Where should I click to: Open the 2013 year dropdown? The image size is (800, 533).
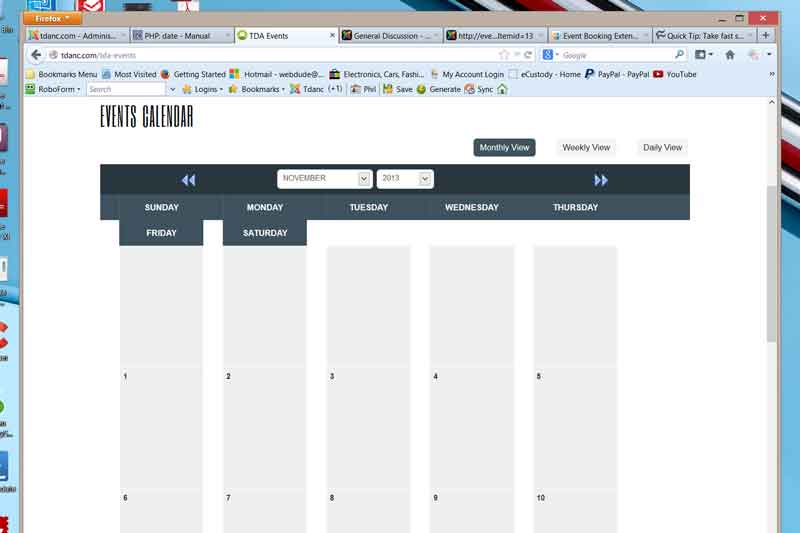(x=405, y=179)
